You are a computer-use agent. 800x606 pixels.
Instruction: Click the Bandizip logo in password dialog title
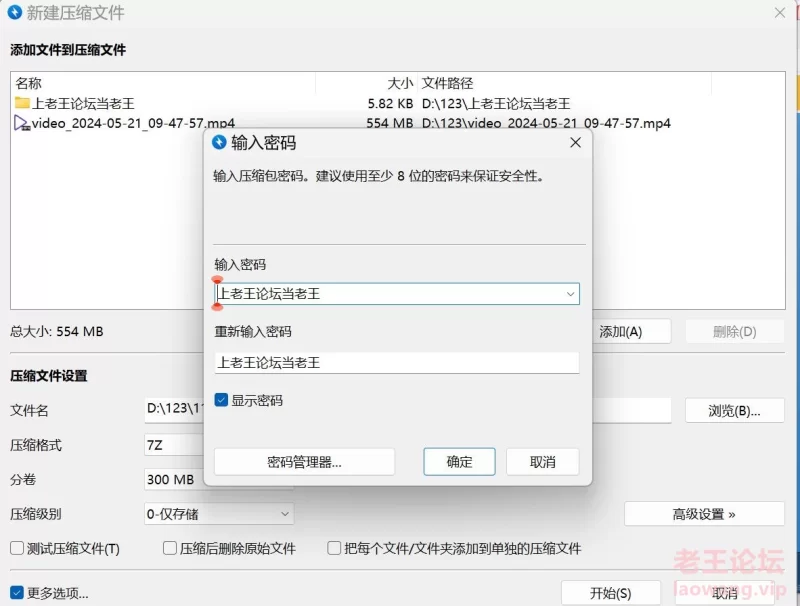[219, 142]
